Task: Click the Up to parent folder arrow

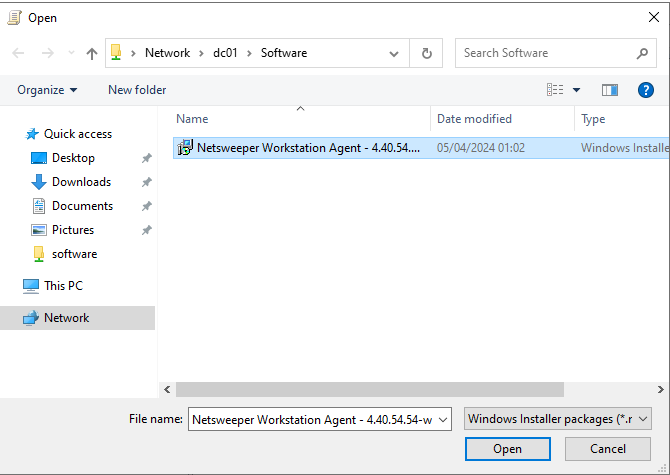Action: point(92,53)
